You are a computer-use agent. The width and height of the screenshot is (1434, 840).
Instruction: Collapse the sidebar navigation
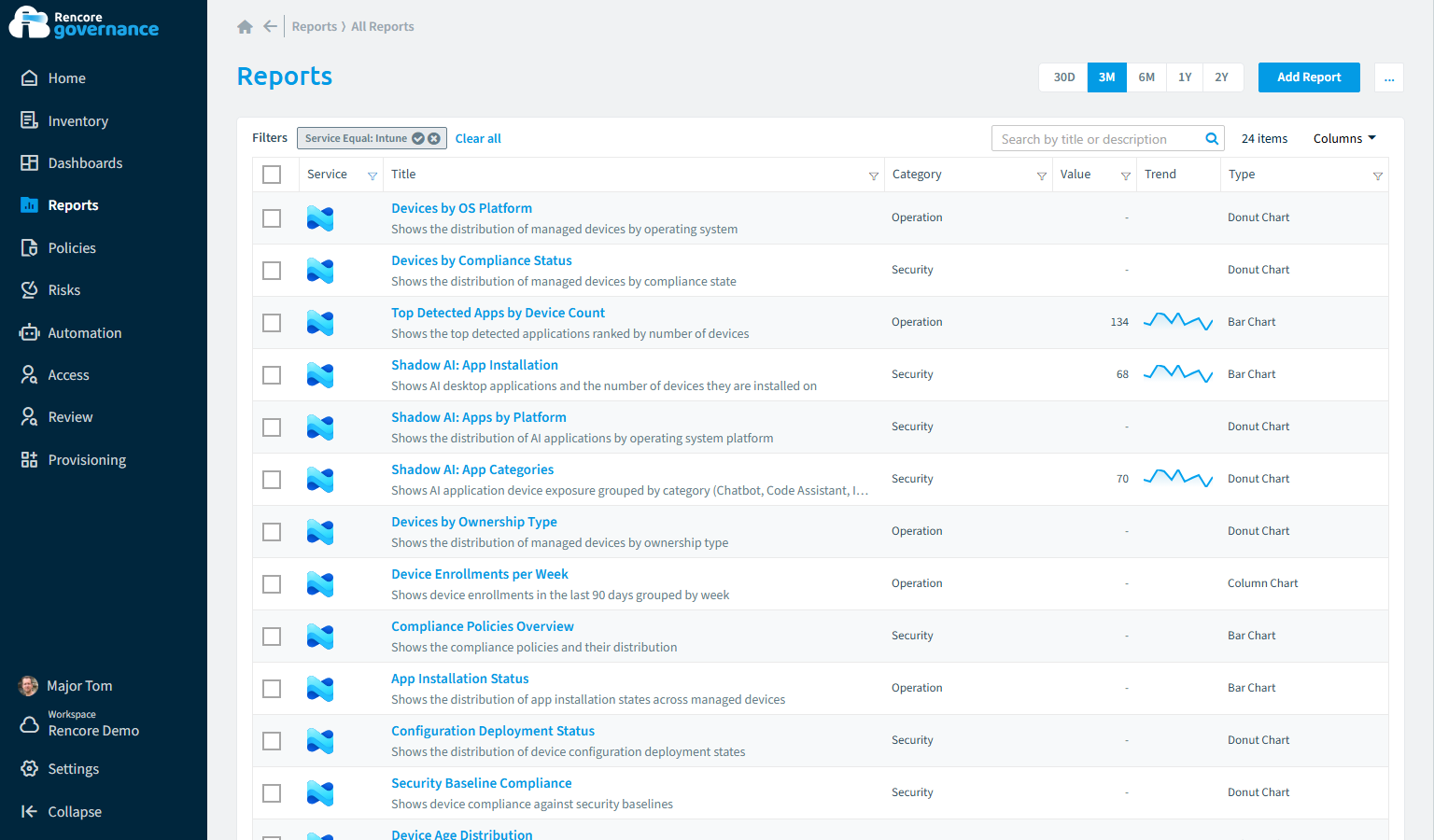[x=75, y=812]
